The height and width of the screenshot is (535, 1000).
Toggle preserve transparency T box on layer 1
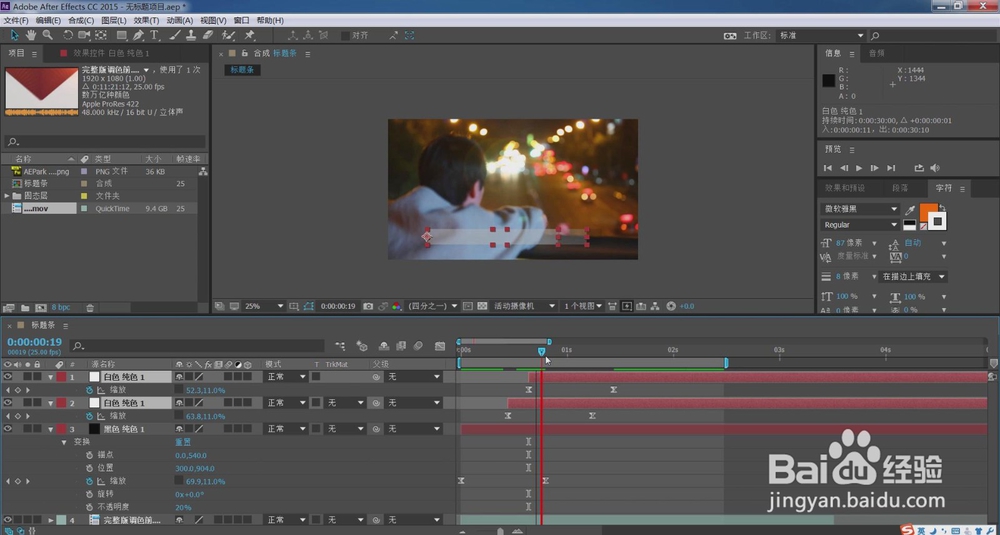click(x=316, y=377)
